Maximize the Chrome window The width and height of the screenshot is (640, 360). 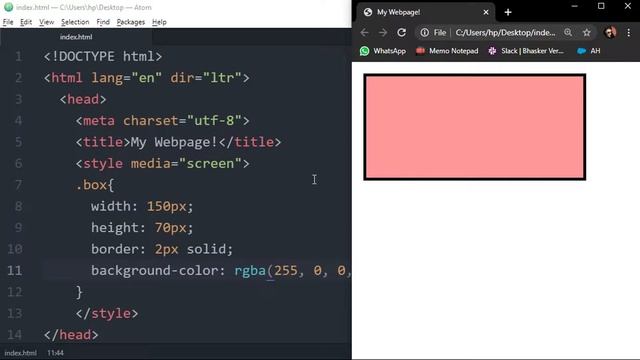(601, 6)
